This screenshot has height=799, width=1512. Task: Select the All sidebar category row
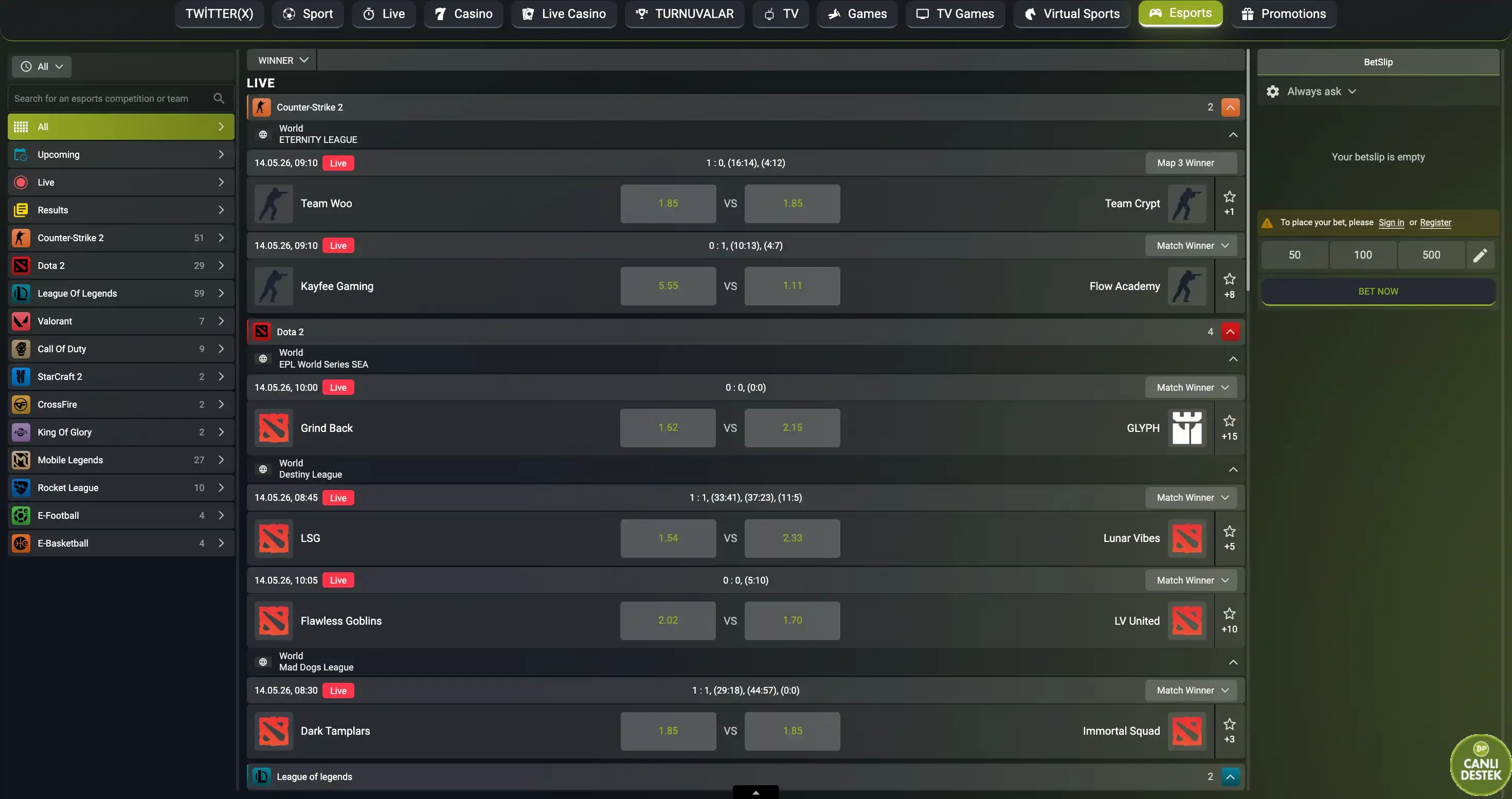pos(121,126)
